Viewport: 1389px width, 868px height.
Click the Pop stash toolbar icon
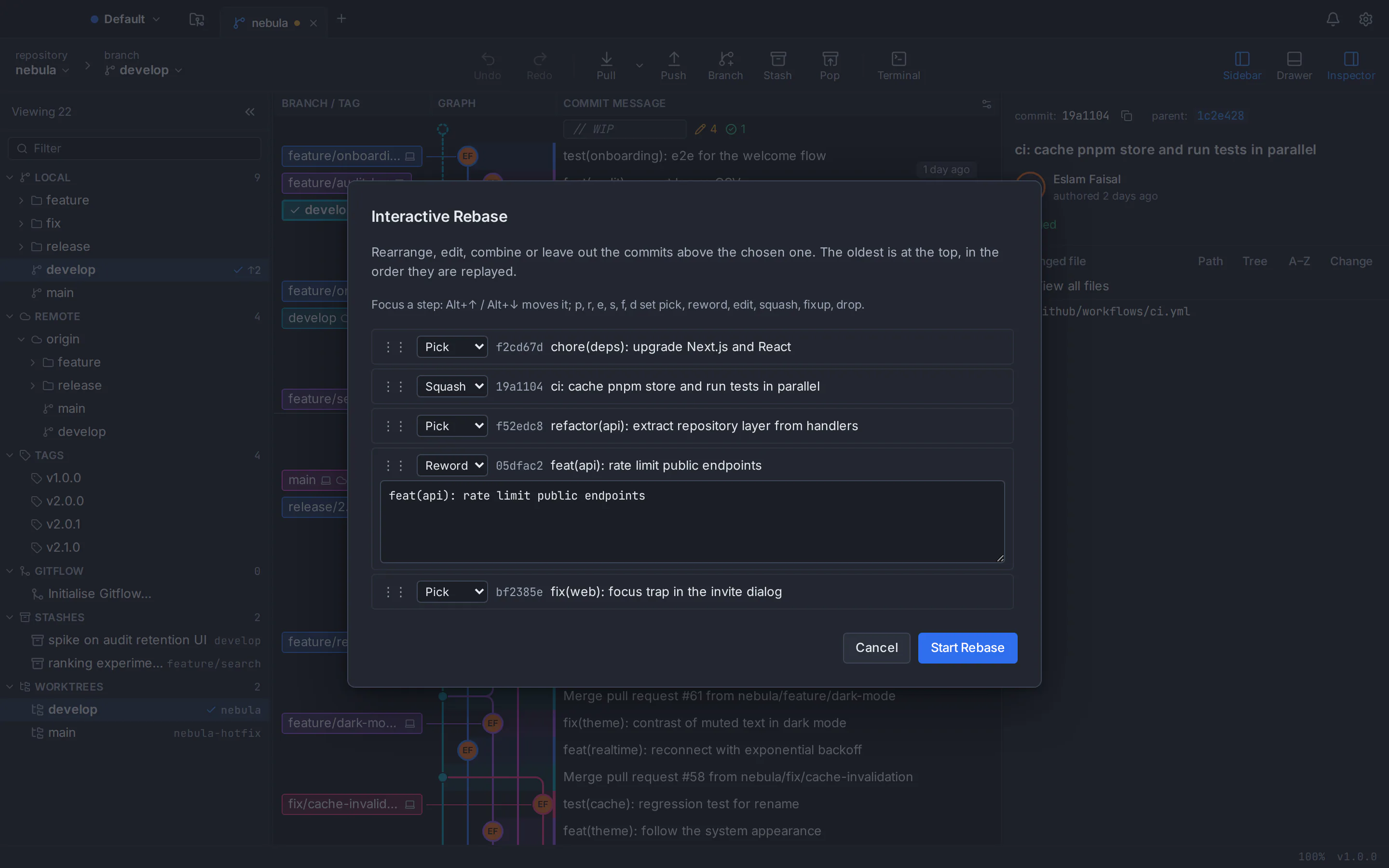(x=830, y=66)
